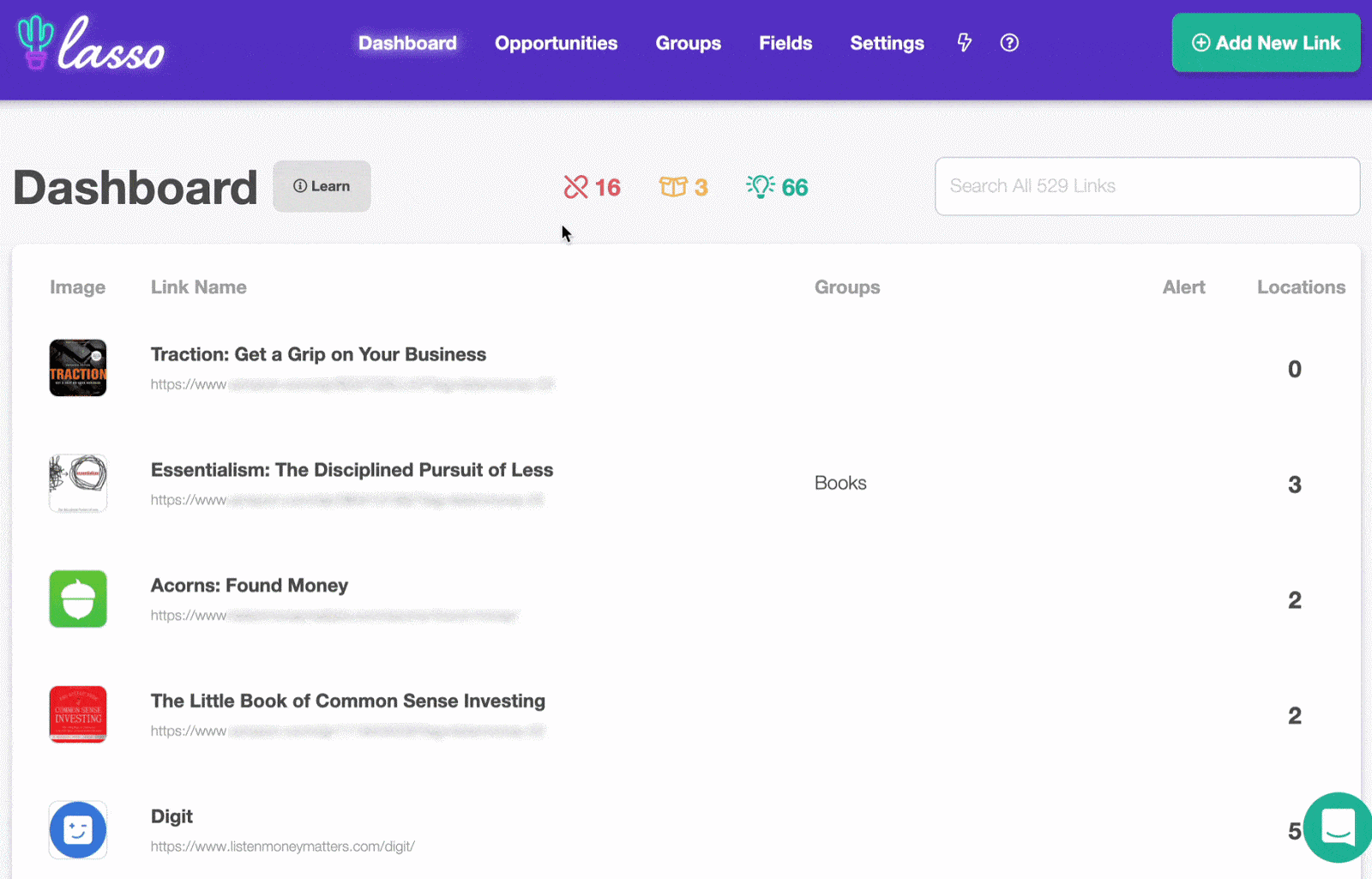Image resolution: width=1372 pixels, height=879 pixels.
Task: Click locations count 3 for Essentialism
Action: [1295, 485]
